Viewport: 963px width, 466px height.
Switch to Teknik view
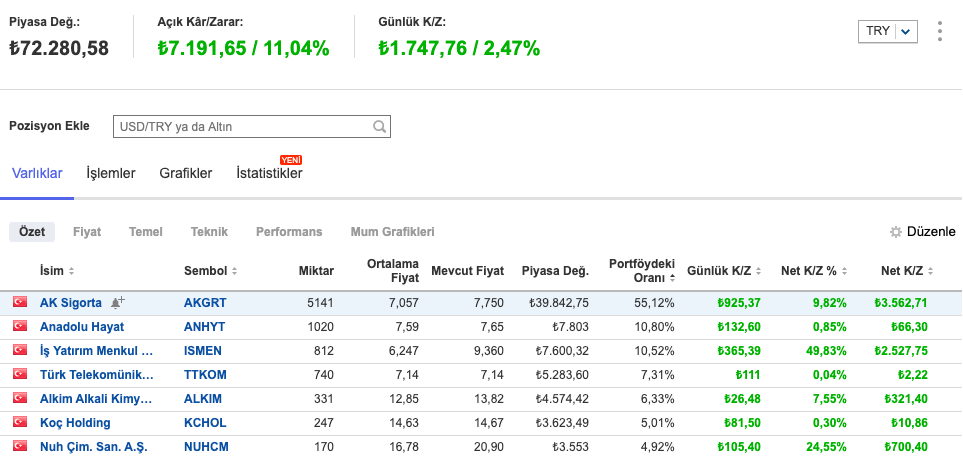coord(209,232)
